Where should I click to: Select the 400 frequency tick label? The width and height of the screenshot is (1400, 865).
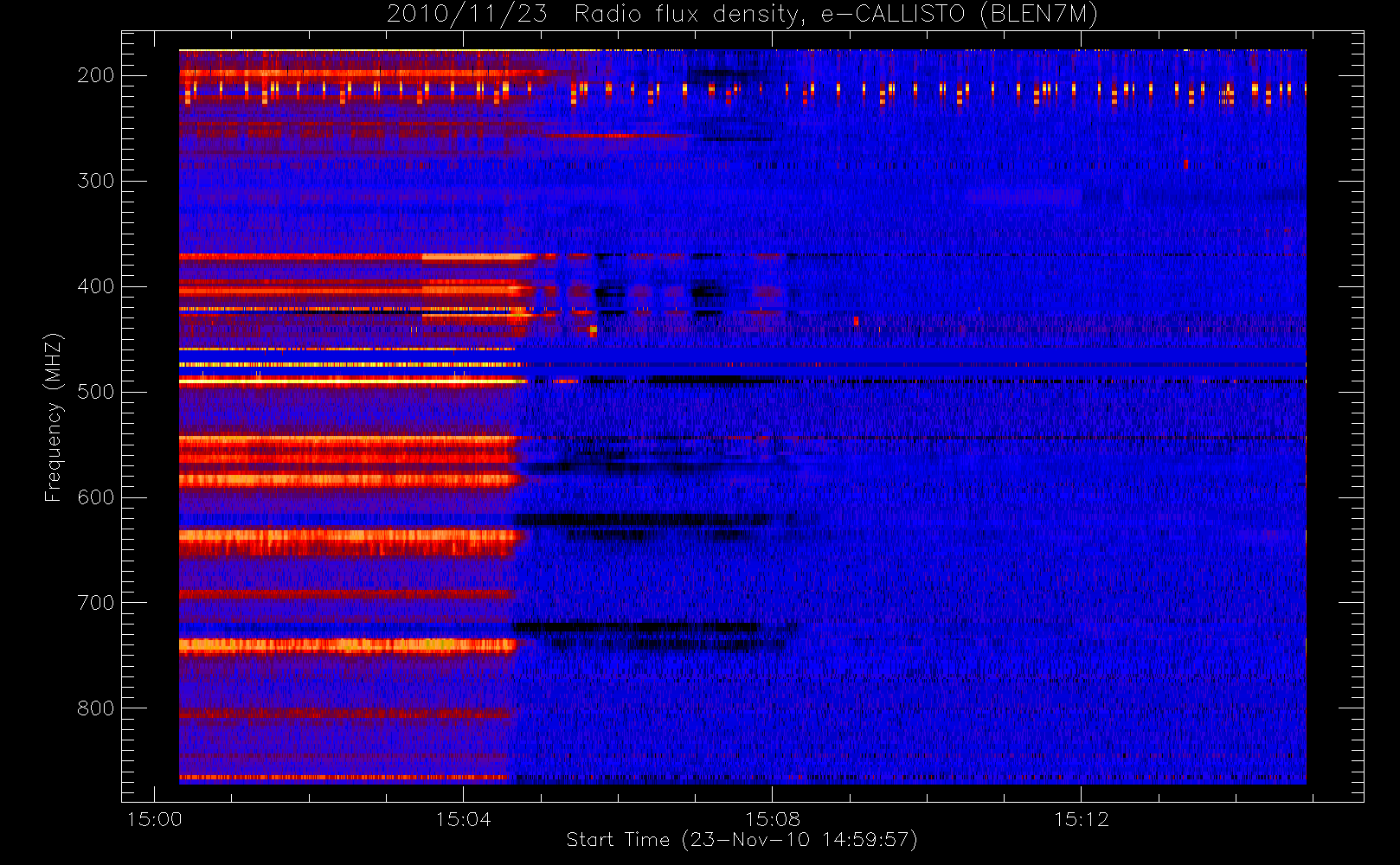[x=95, y=286]
